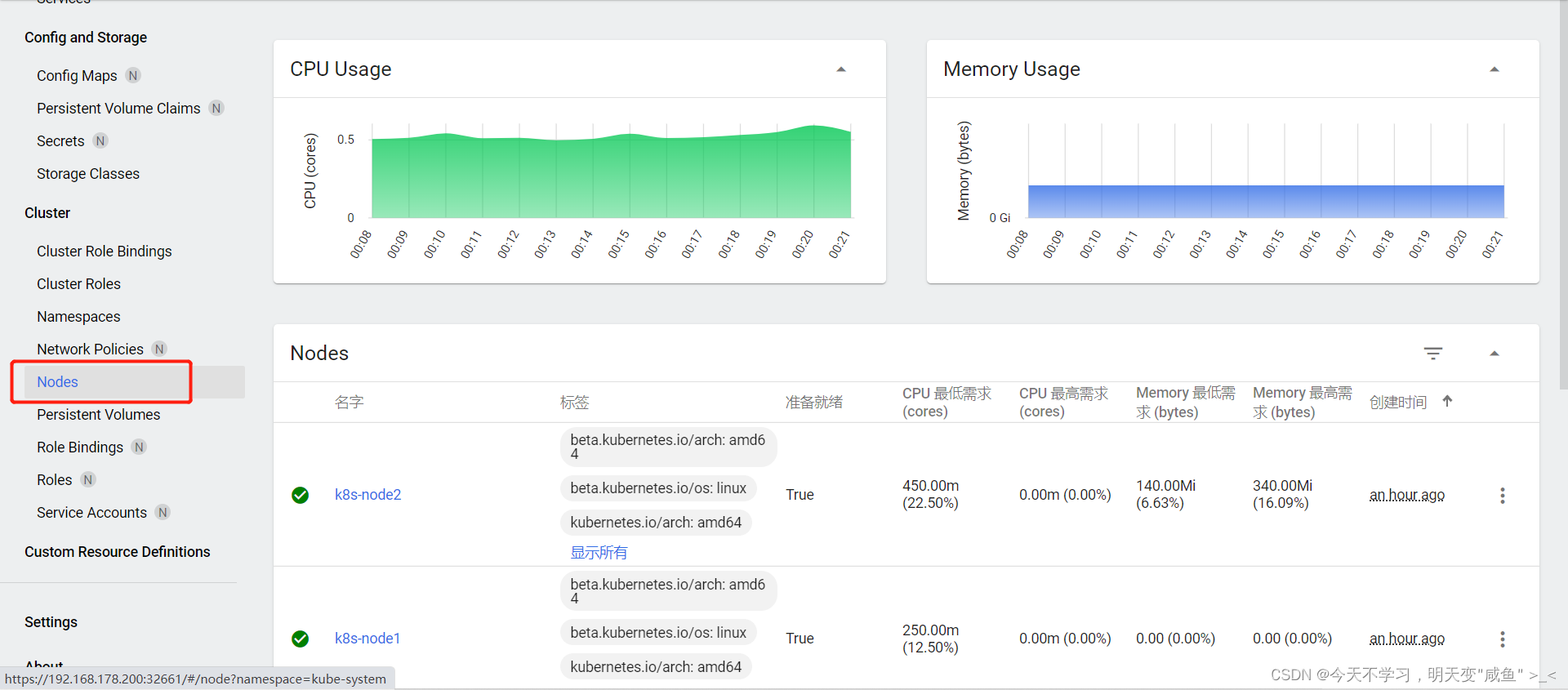Screen dimensions: 1568x690
Task: Open Cluster Roles
Action: [x=78, y=283]
